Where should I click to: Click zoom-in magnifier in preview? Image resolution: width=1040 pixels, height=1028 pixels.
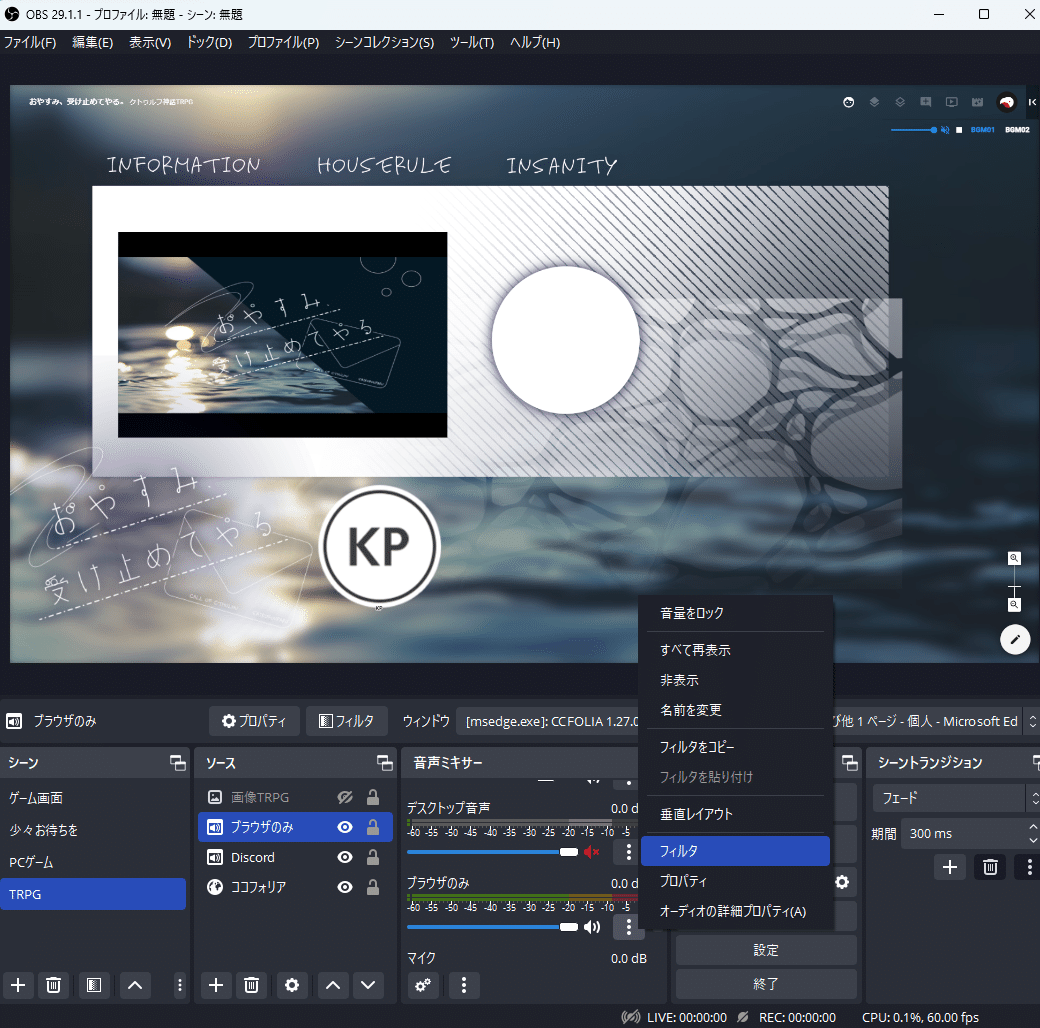click(1014, 558)
